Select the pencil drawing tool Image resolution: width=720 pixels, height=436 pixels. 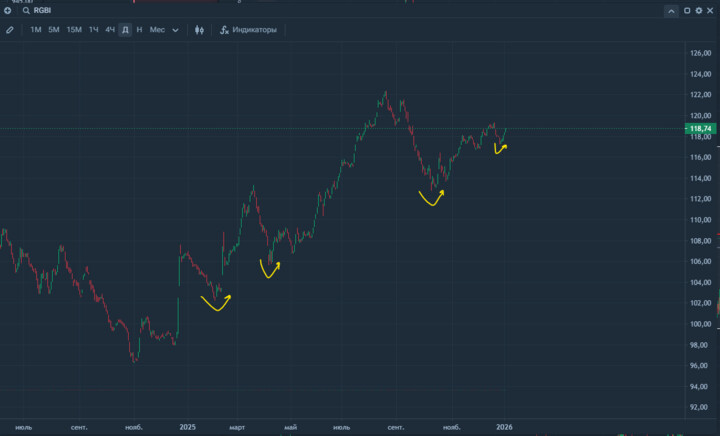click(x=10, y=30)
